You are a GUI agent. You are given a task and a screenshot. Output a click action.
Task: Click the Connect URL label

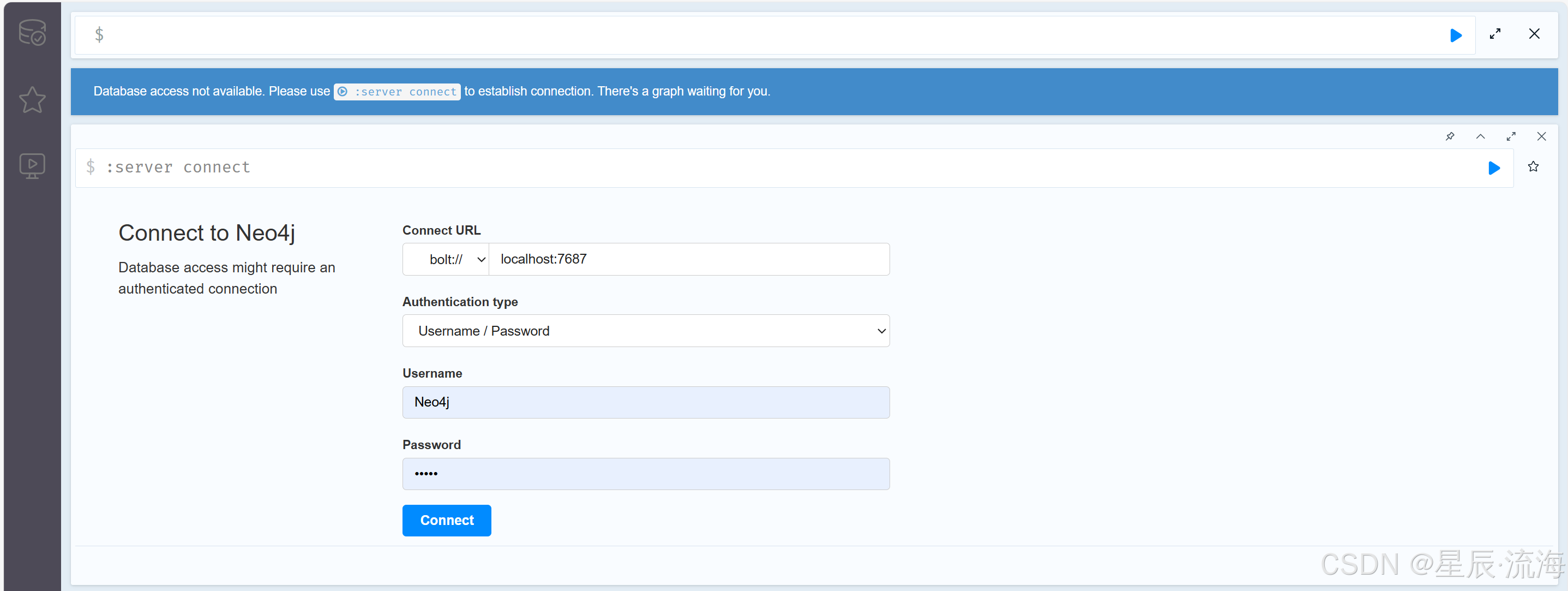(x=441, y=230)
